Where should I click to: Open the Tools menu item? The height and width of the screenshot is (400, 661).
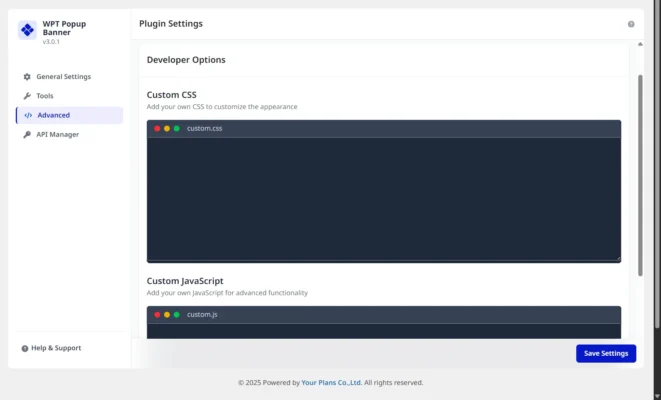tap(70, 96)
